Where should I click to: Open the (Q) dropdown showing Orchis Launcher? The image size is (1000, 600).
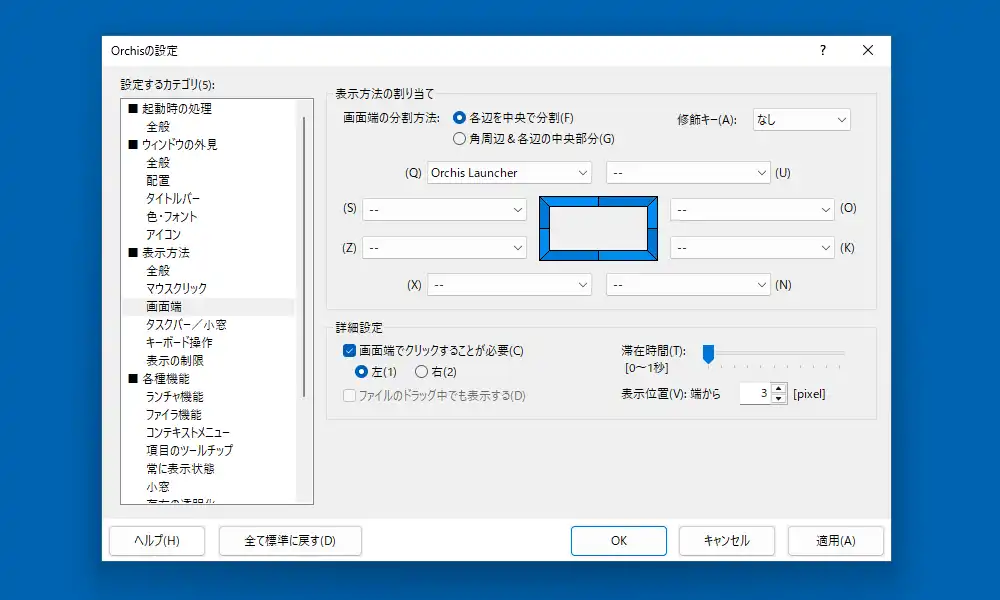point(509,173)
